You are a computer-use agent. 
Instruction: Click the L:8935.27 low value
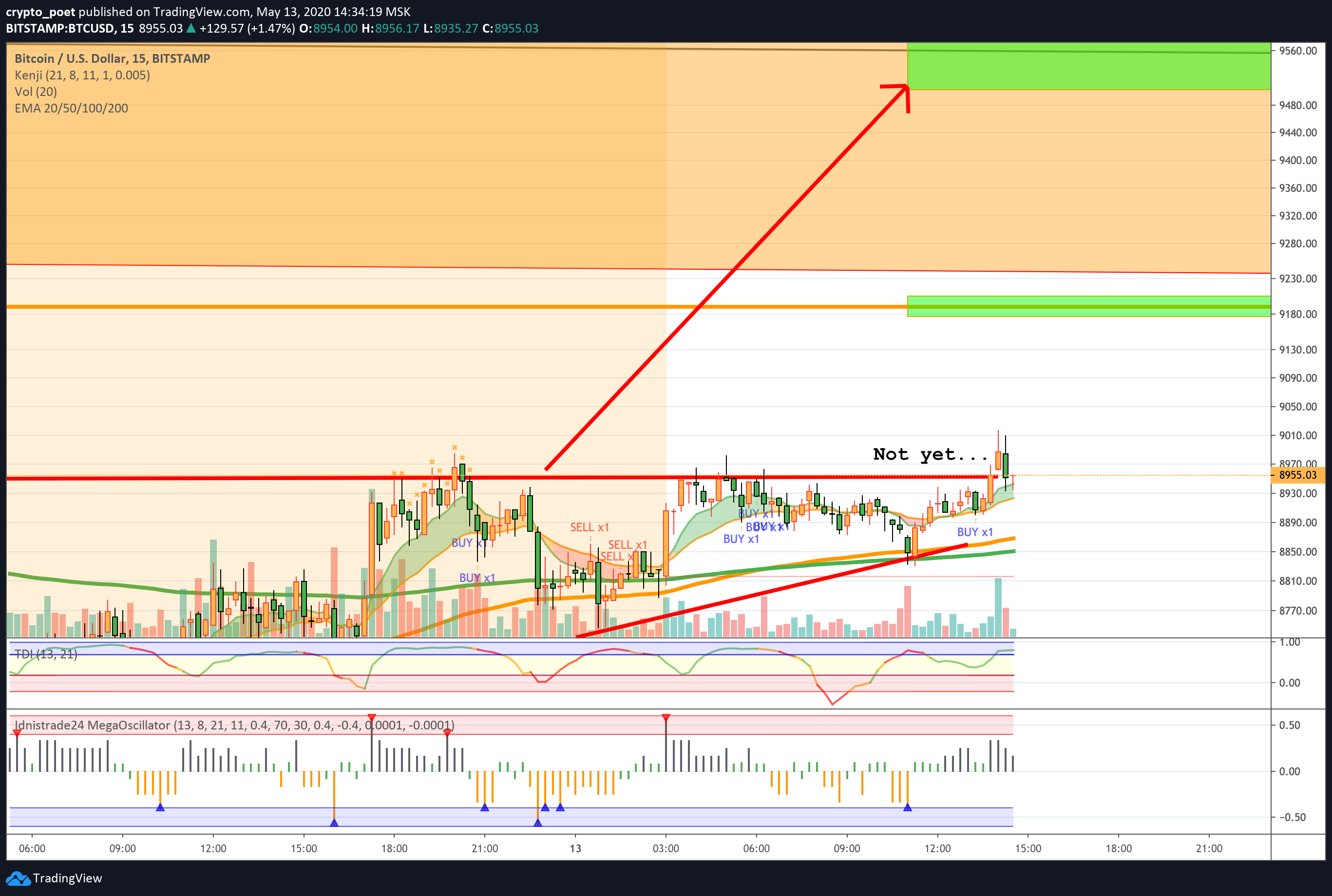tap(451, 29)
